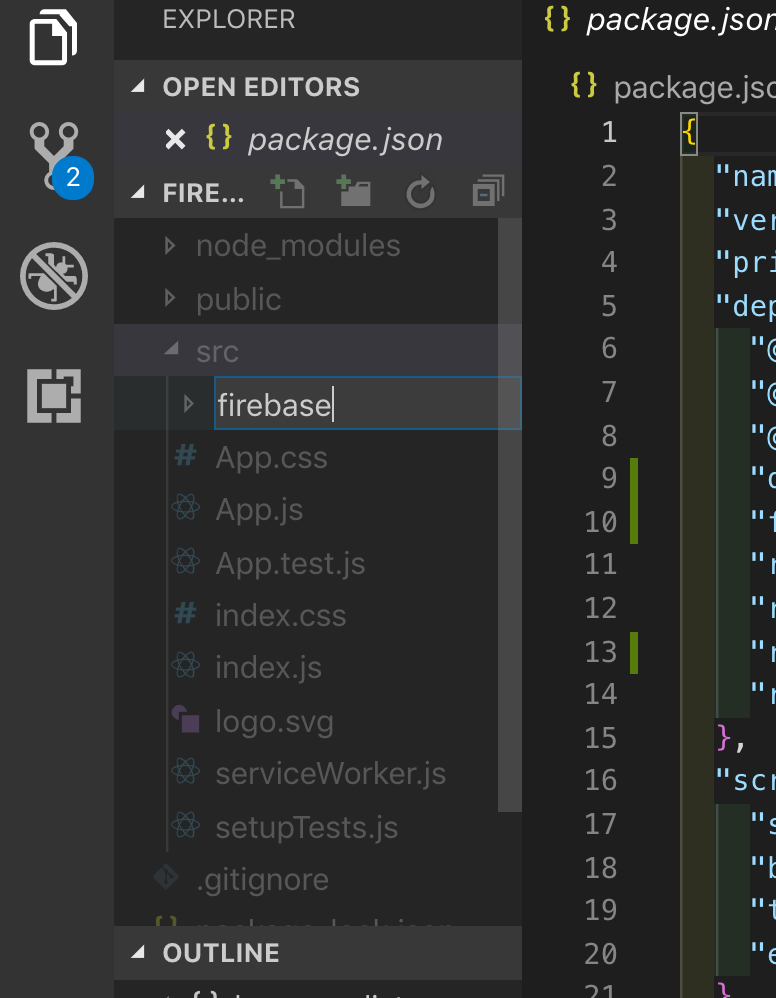This screenshot has width=776, height=998.
Task: Expand the node_modules folder
Action: pyautogui.click(x=298, y=246)
